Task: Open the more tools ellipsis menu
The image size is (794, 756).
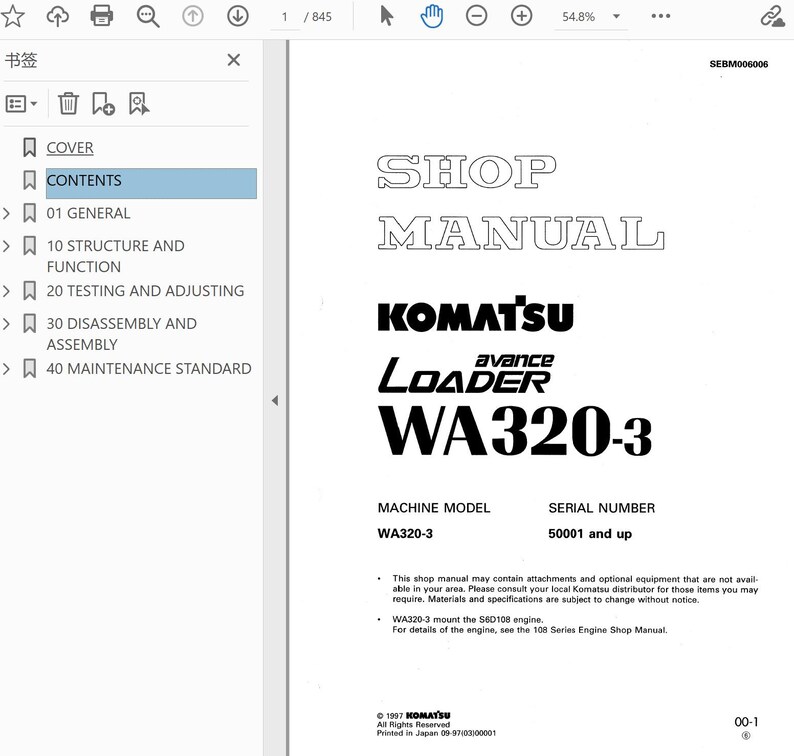Action: tap(661, 16)
